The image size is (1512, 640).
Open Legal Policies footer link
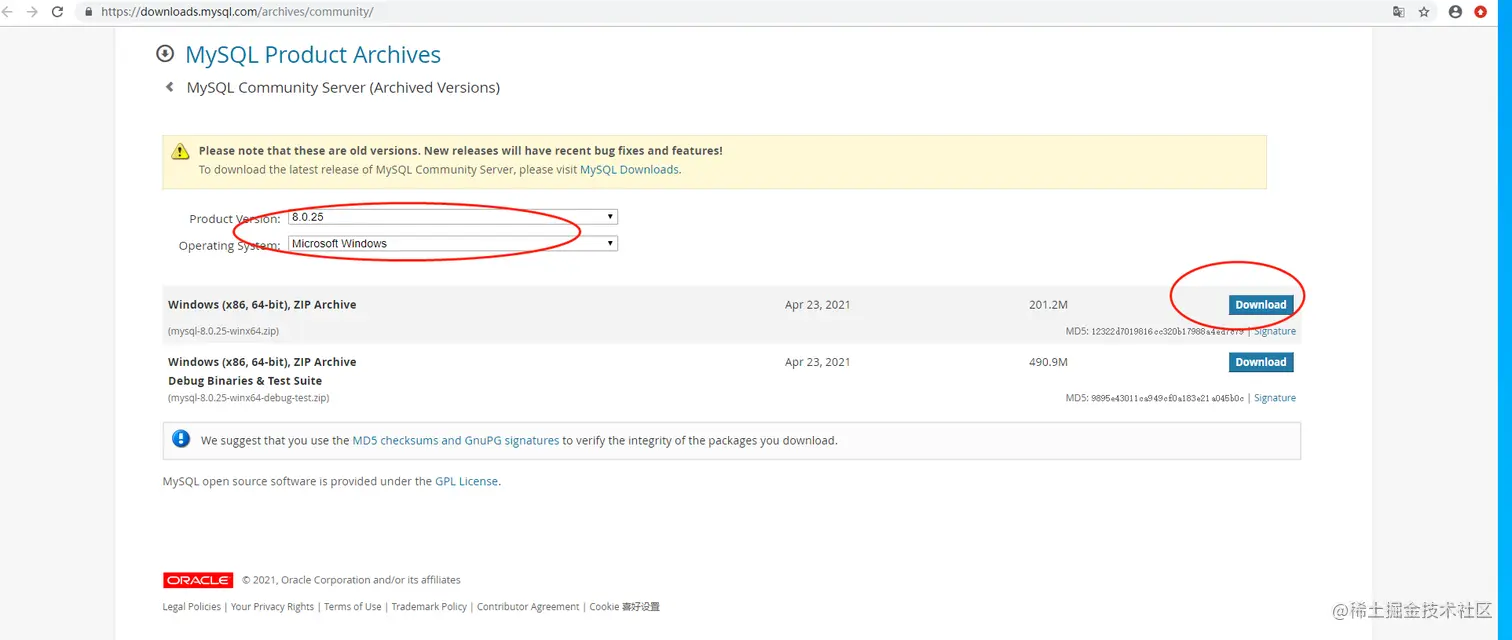(192, 607)
